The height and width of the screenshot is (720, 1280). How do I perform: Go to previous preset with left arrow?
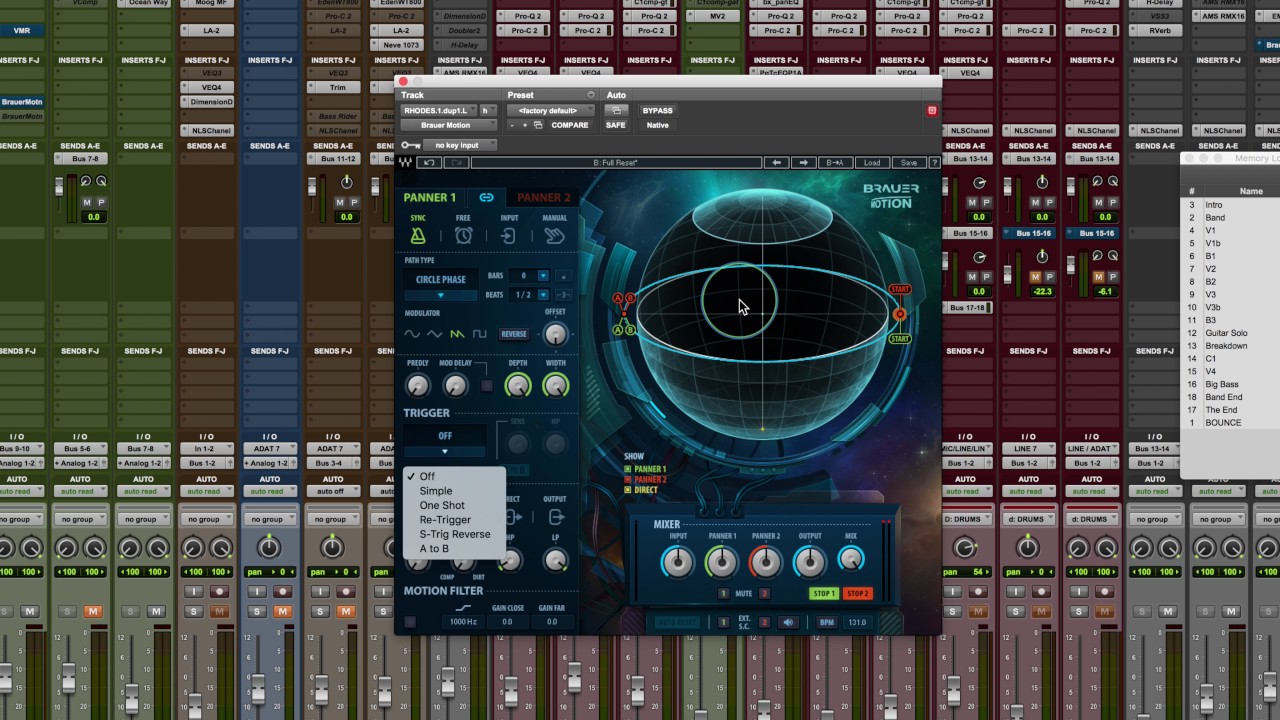pyautogui.click(x=776, y=162)
